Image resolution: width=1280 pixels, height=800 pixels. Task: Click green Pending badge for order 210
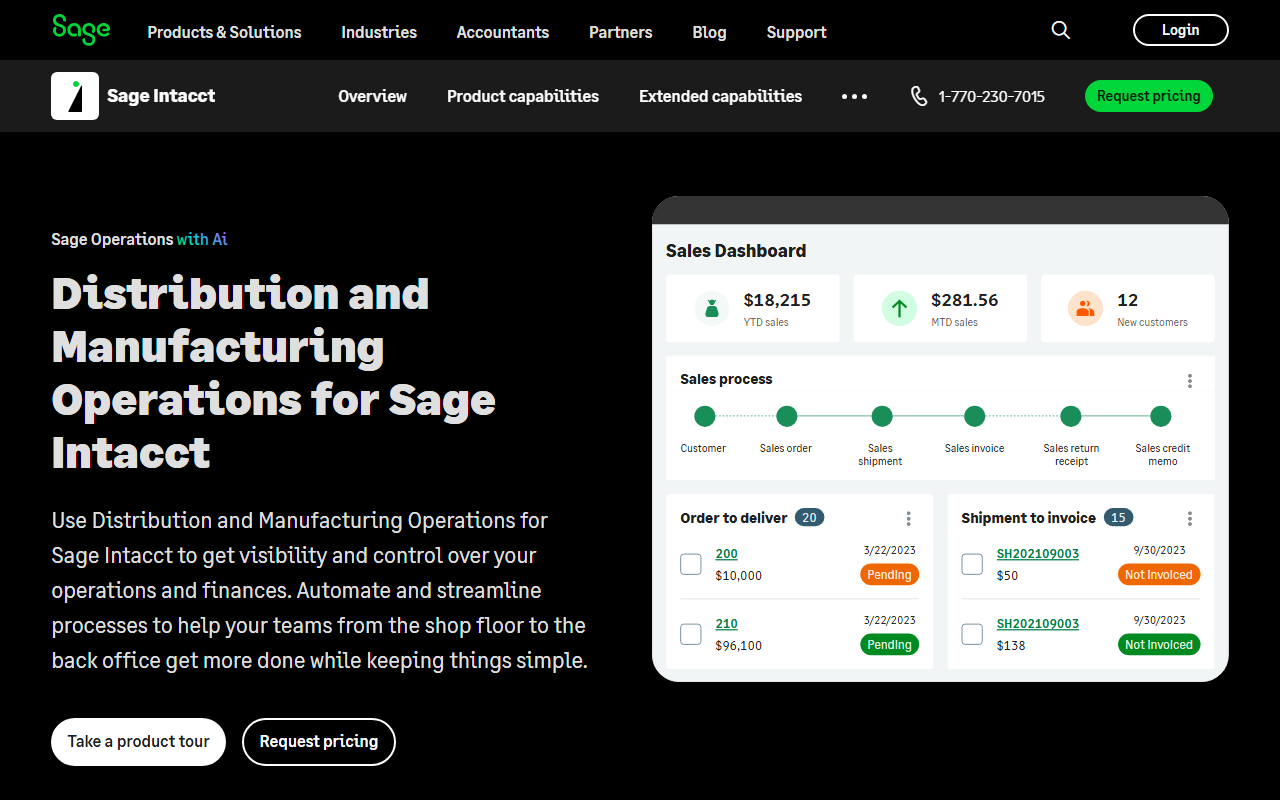click(889, 645)
